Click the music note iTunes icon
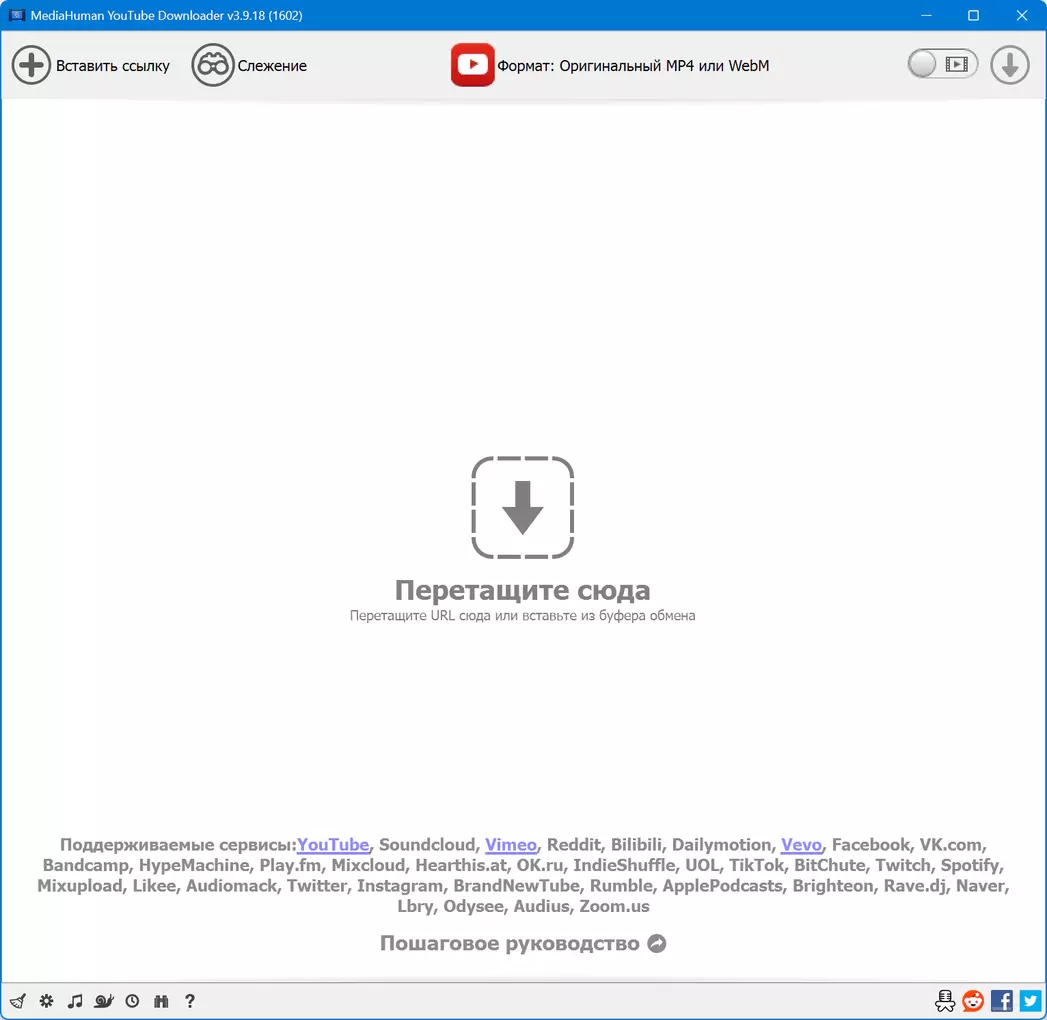 coord(75,1001)
